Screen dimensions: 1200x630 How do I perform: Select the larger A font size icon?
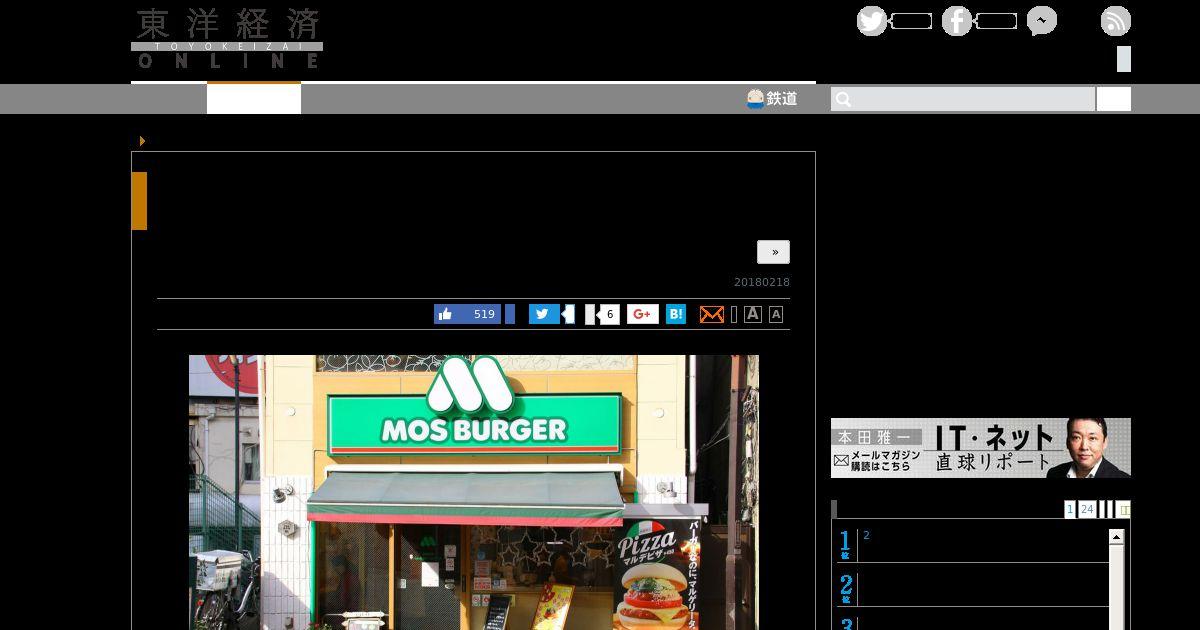click(753, 314)
